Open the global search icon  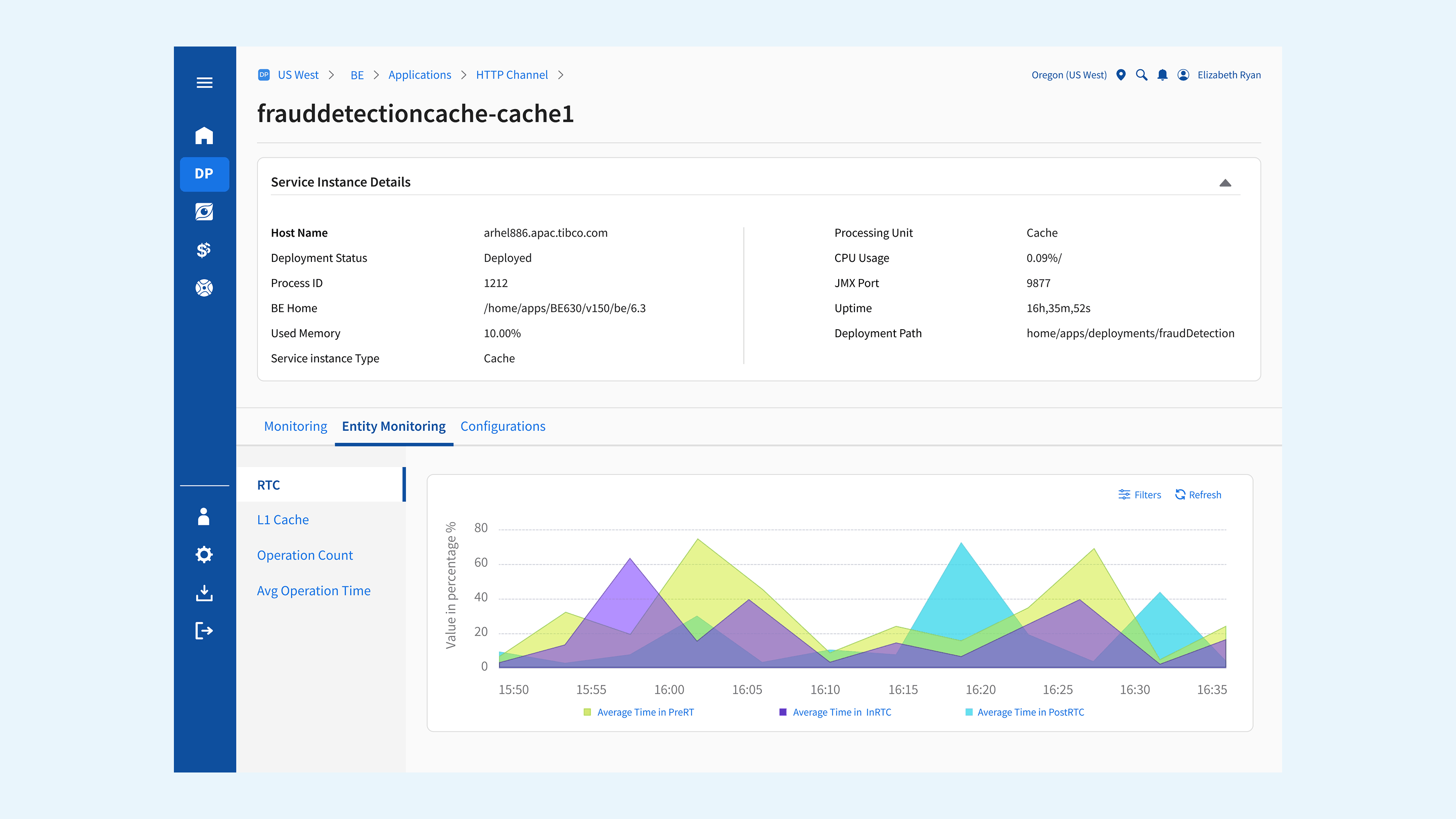click(1142, 75)
